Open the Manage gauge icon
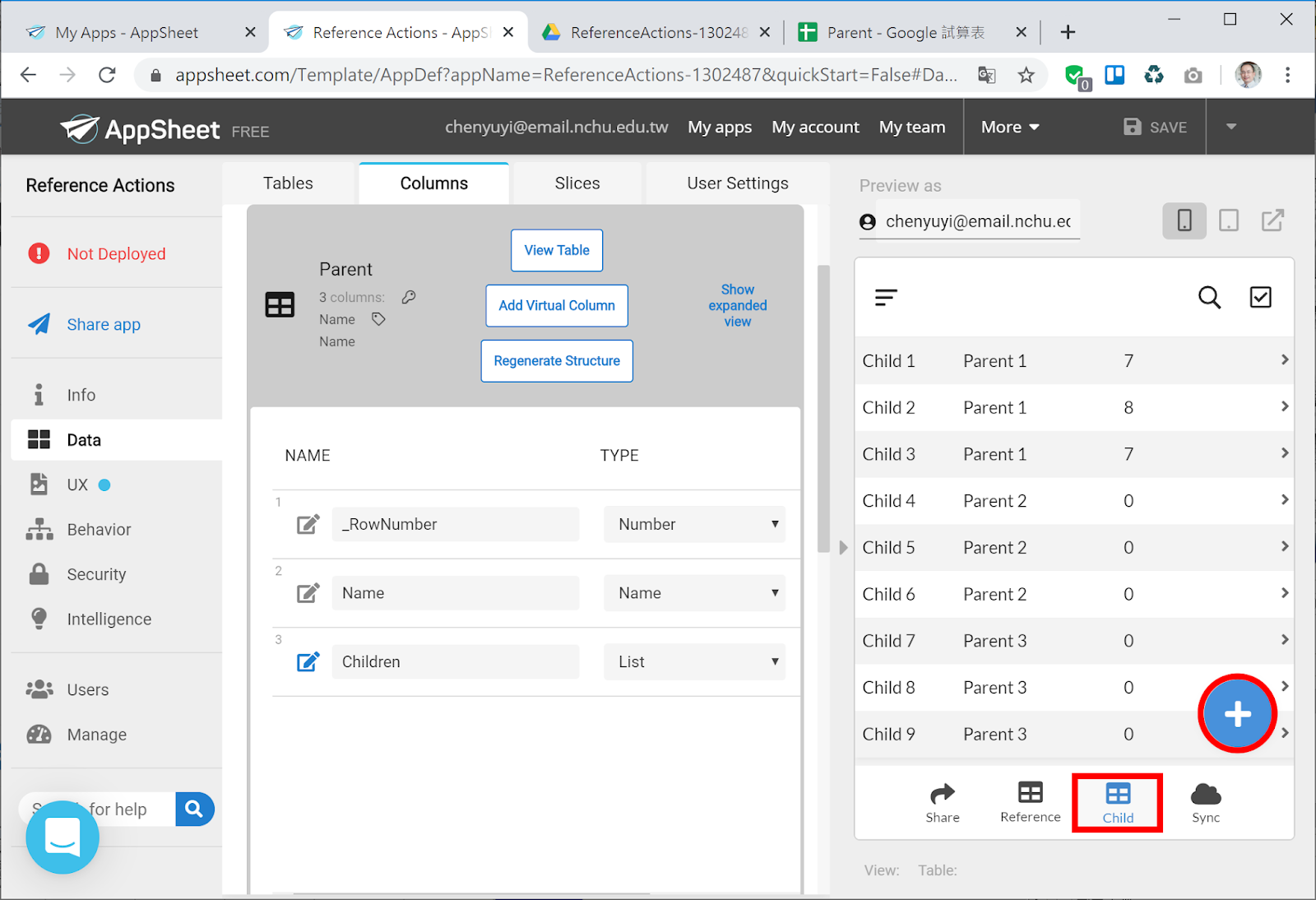Image resolution: width=1316 pixels, height=900 pixels. 39,734
